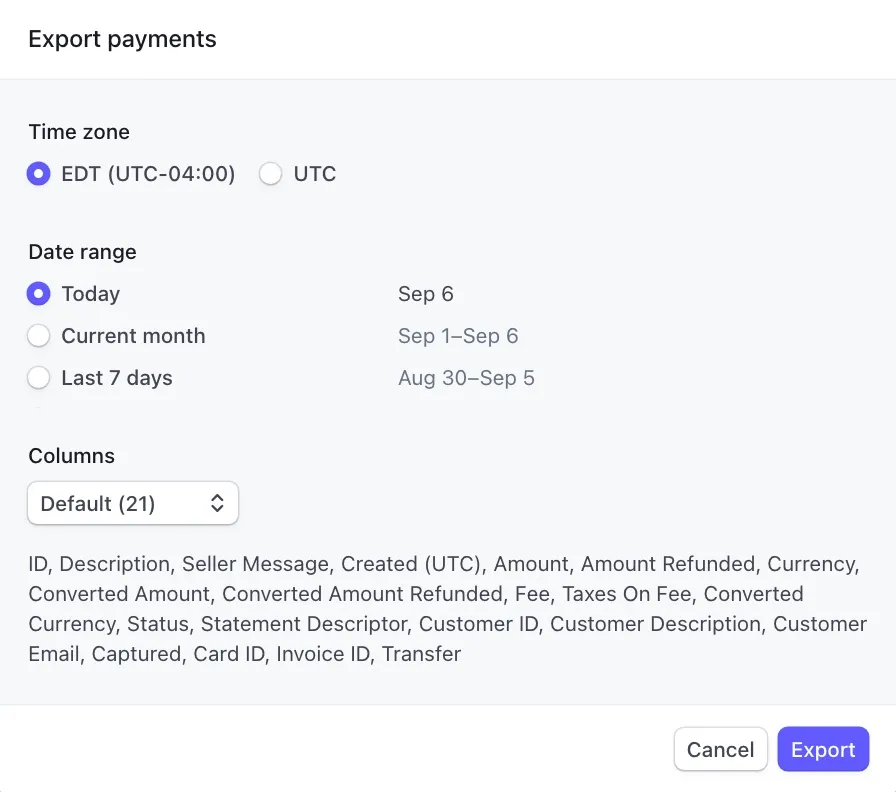Select Today as the export date range
This screenshot has width=896, height=792.
coord(38,294)
